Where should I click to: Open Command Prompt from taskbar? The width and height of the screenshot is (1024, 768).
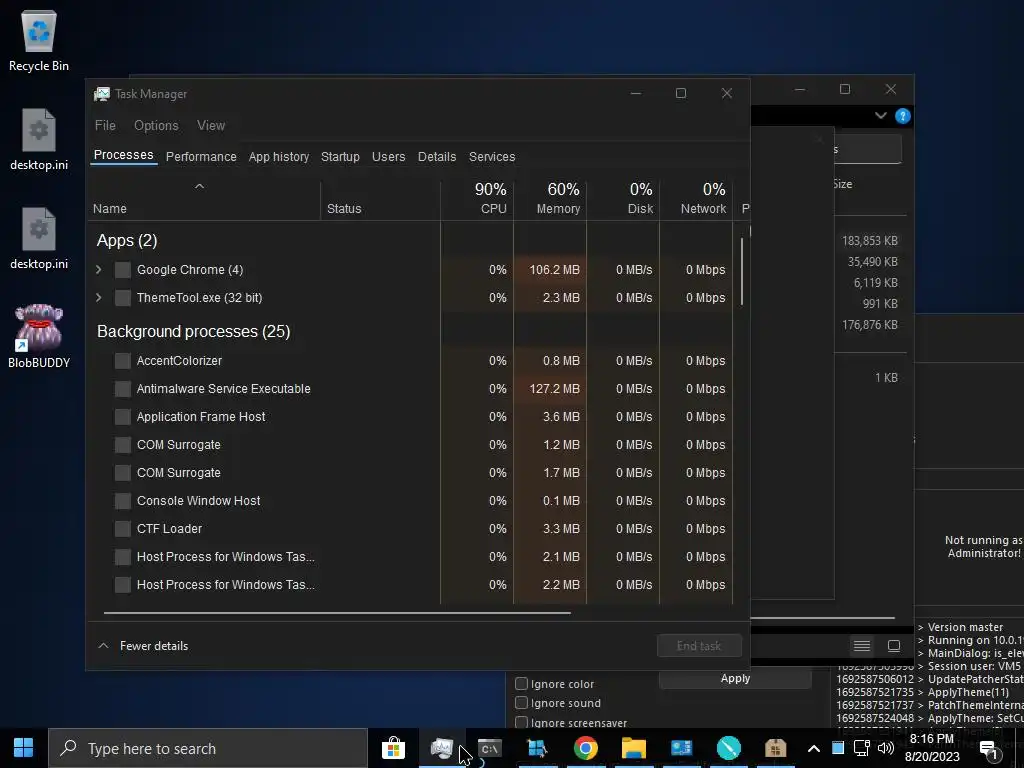tap(490, 748)
